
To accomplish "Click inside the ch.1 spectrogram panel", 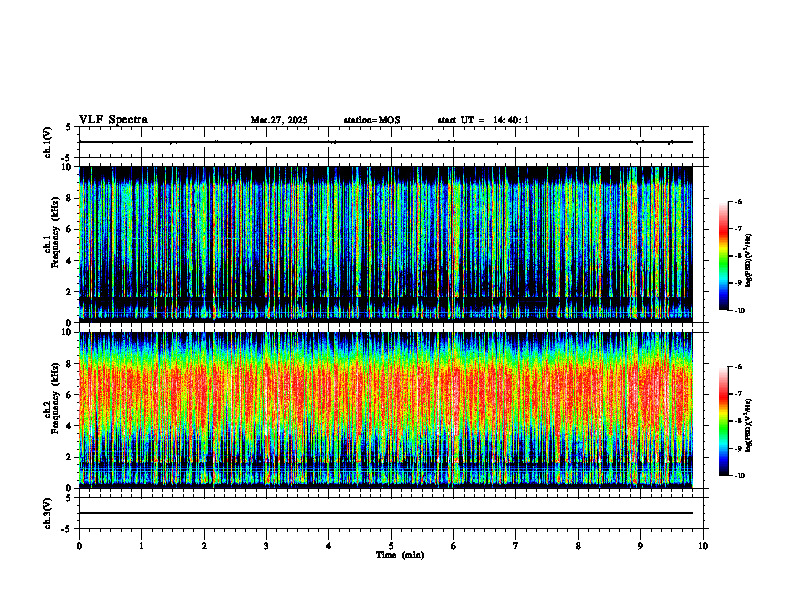I will 386,244.
